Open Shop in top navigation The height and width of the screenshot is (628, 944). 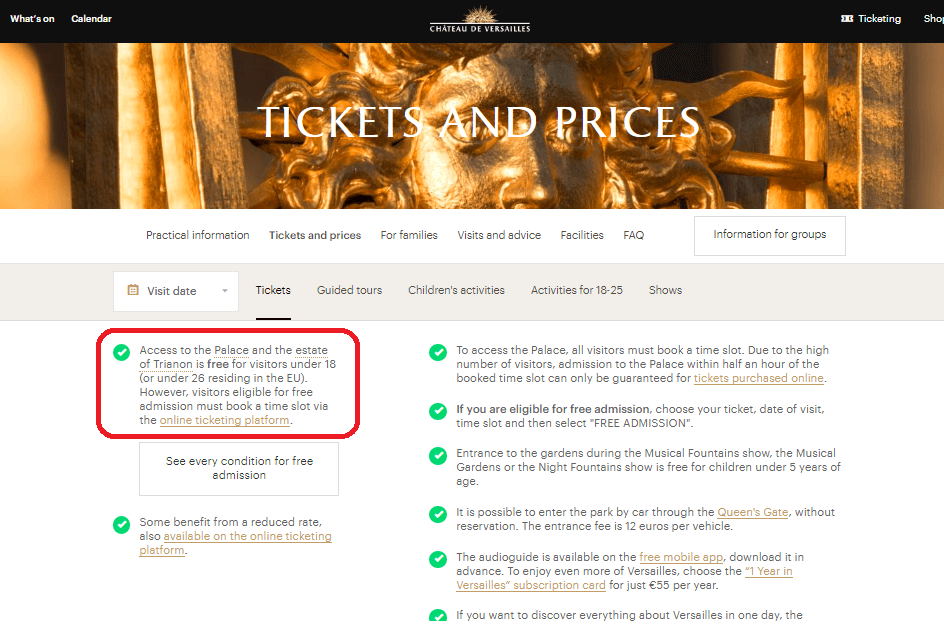coord(933,19)
